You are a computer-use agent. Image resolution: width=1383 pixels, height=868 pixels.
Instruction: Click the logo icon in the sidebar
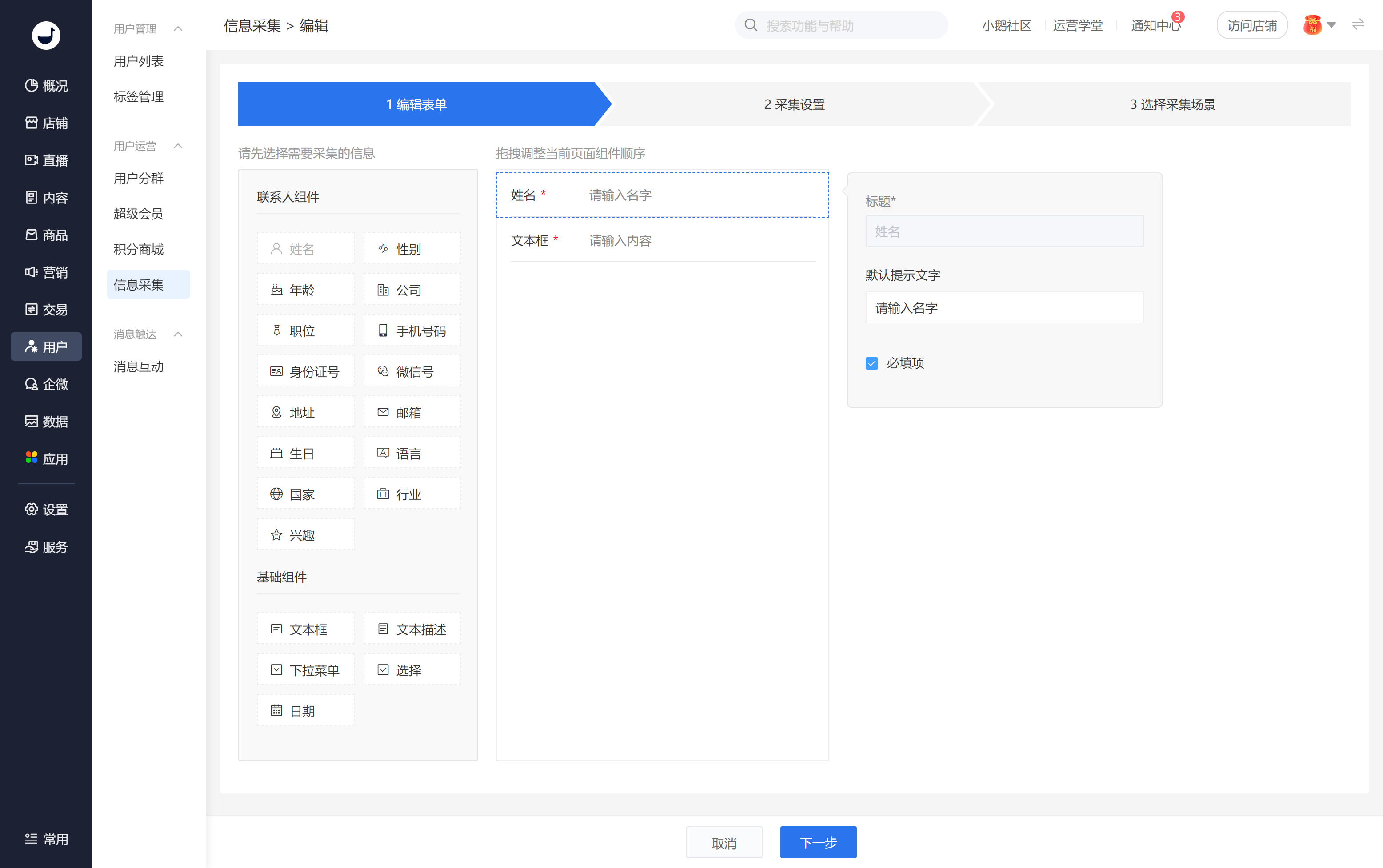click(x=46, y=36)
